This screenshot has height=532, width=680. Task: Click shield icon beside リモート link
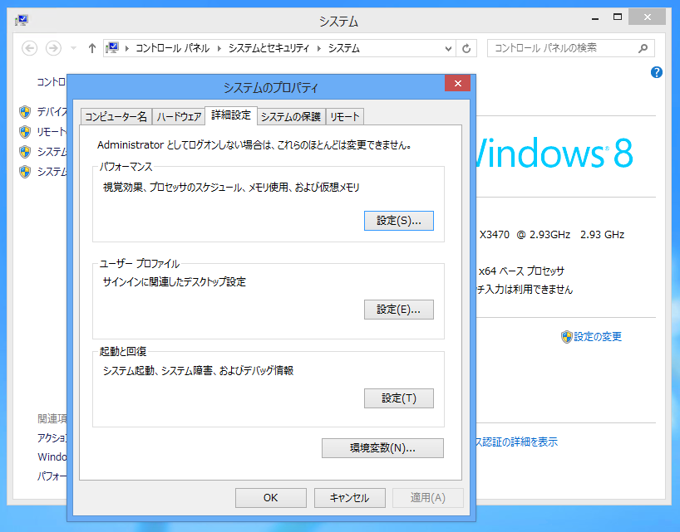25,132
